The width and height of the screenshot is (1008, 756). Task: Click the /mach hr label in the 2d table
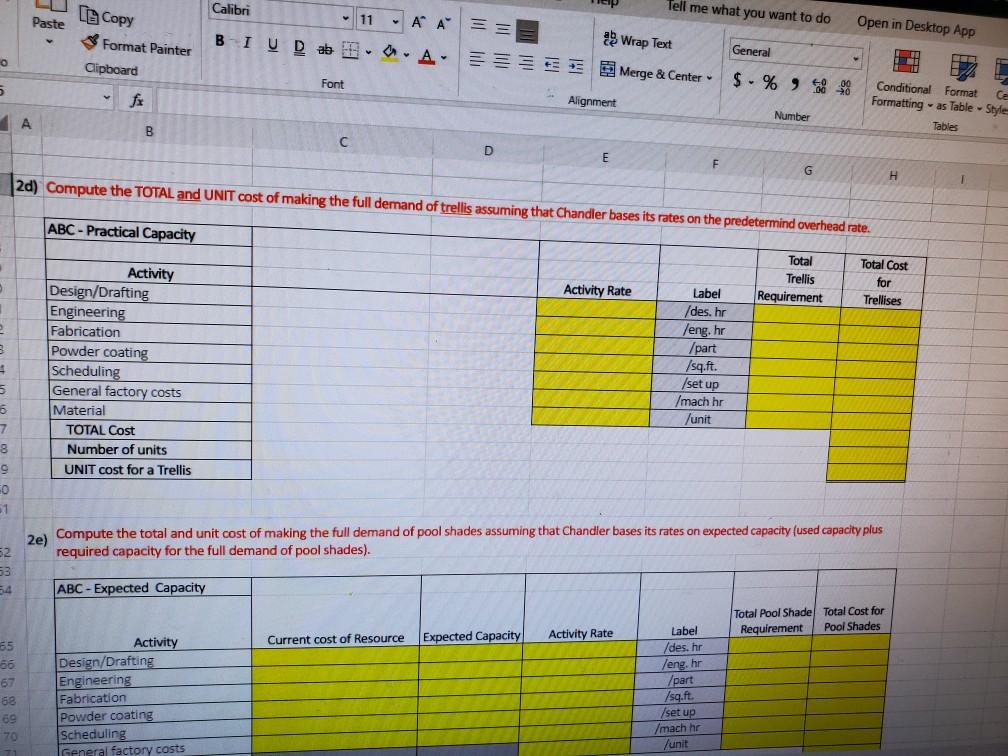[x=699, y=402]
